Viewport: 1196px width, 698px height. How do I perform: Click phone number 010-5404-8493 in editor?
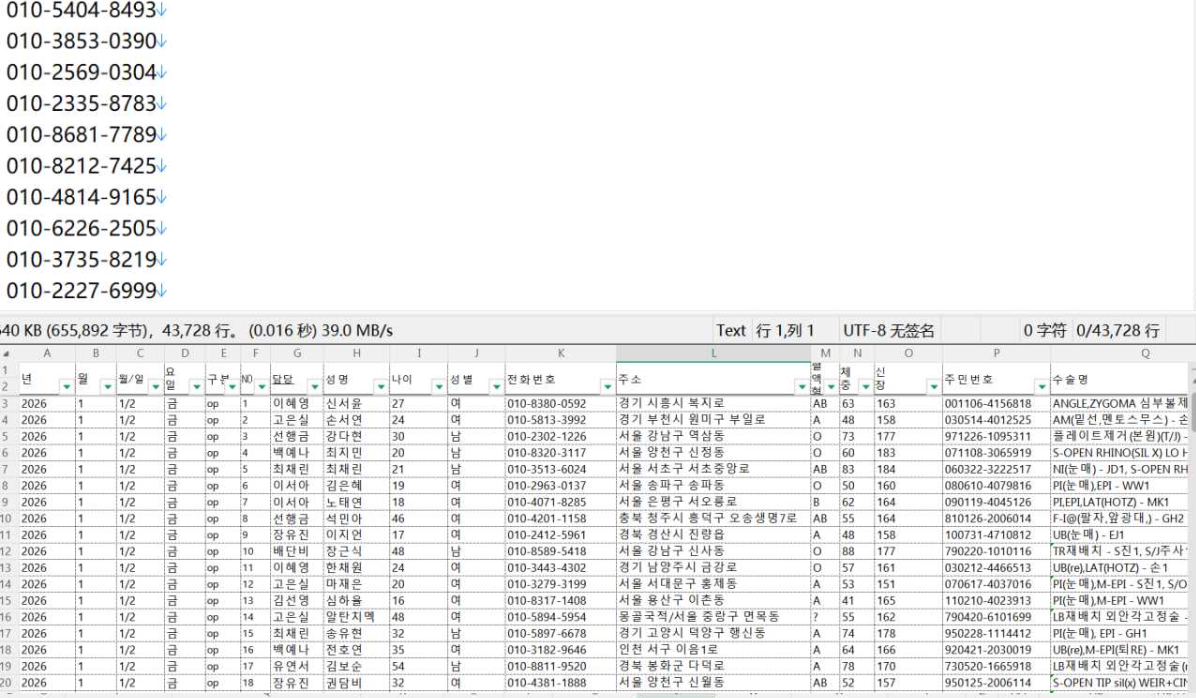click(x=82, y=10)
